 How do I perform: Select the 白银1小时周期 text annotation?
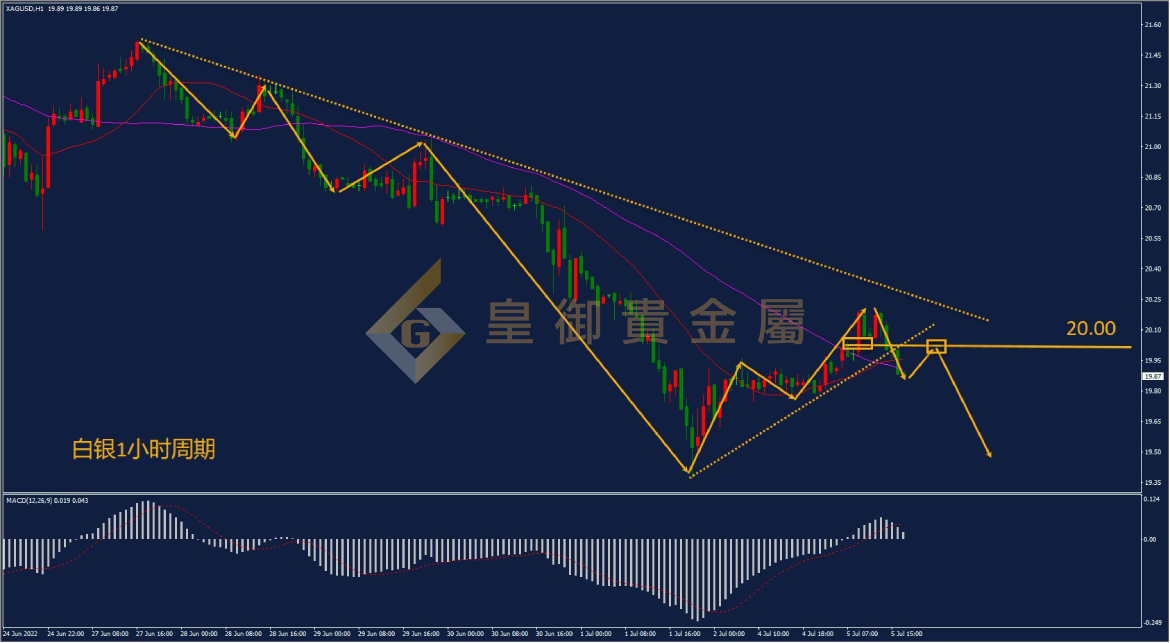coord(143,449)
